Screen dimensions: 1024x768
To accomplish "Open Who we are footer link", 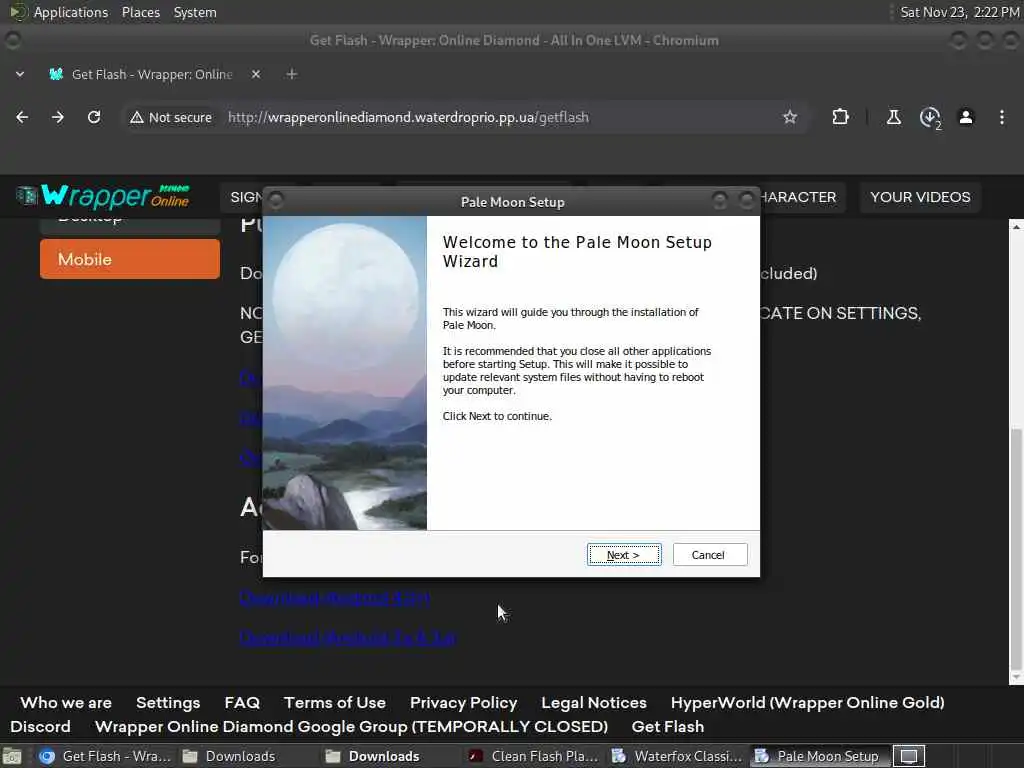I will [x=66, y=703].
